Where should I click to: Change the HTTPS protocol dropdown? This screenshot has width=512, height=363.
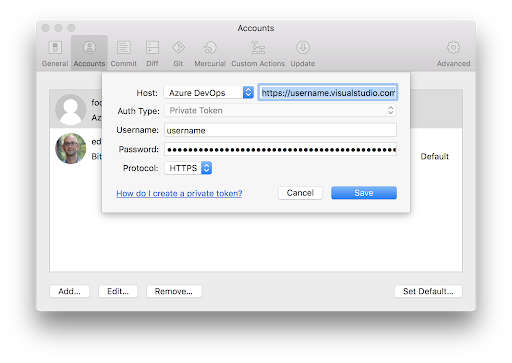(x=188, y=168)
